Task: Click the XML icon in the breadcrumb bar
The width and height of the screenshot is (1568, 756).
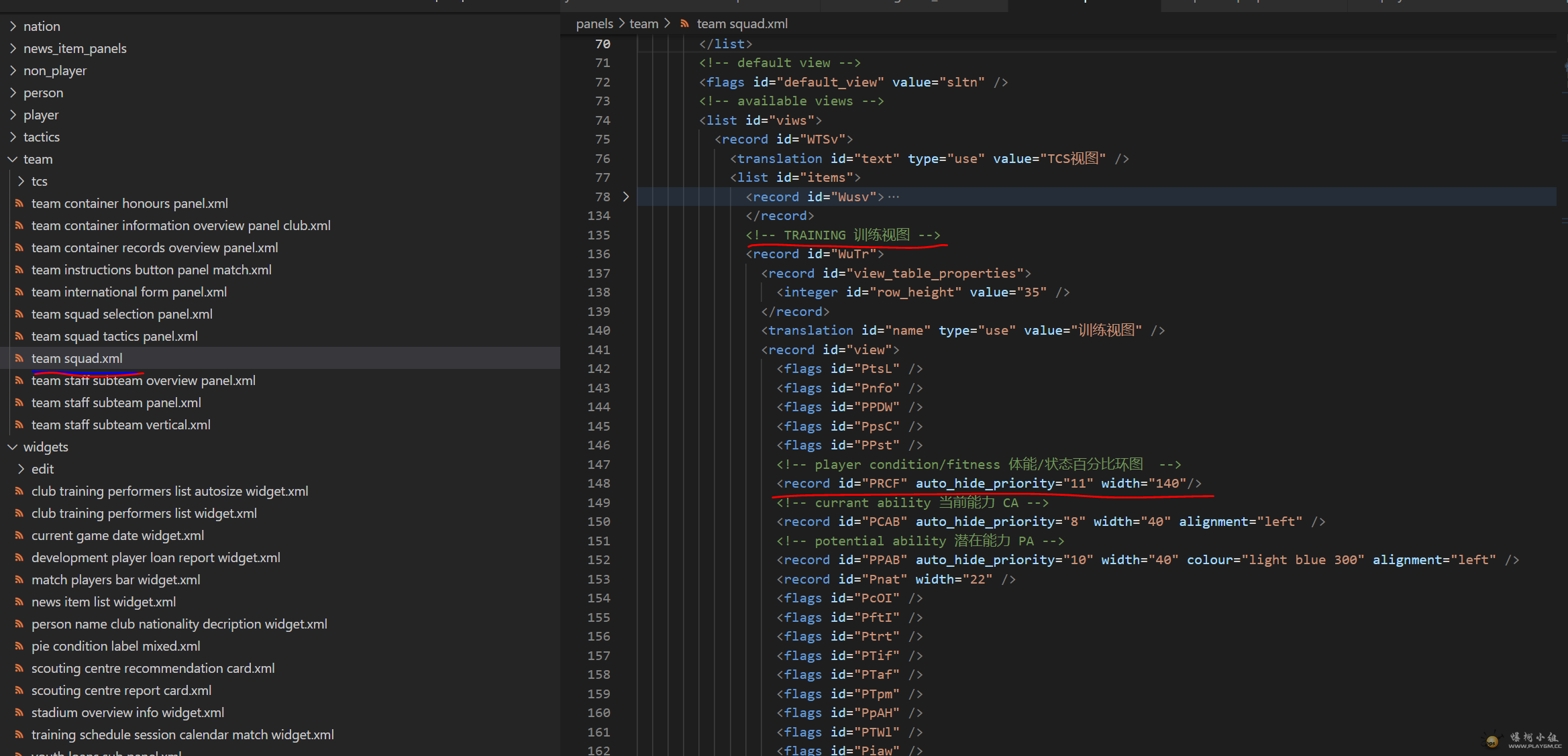Action: point(684,23)
